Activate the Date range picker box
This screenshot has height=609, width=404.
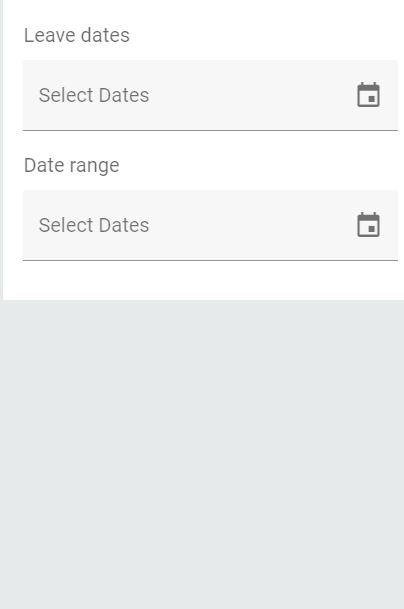[210, 225]
